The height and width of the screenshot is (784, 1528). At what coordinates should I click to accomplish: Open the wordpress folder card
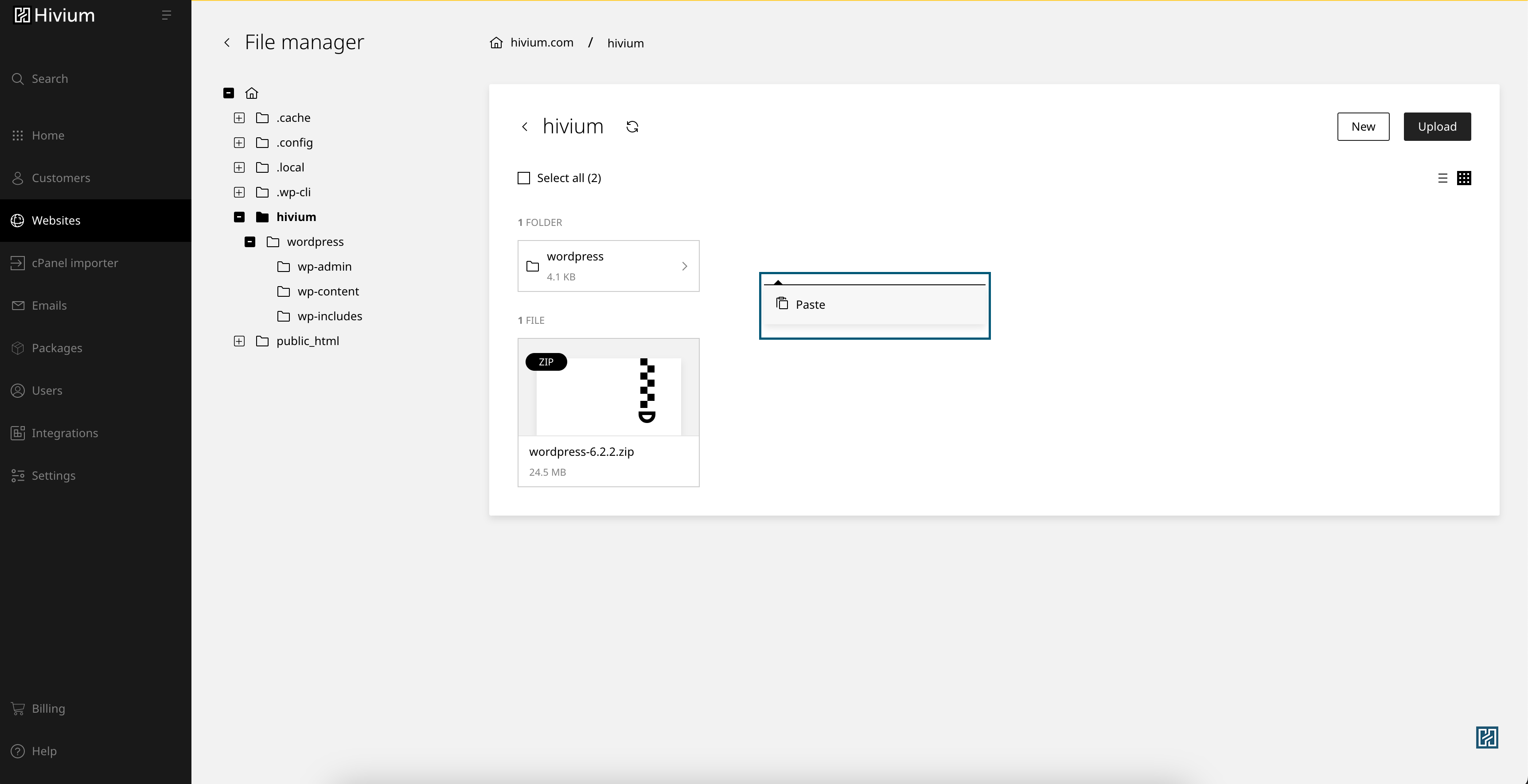[608, 266]
